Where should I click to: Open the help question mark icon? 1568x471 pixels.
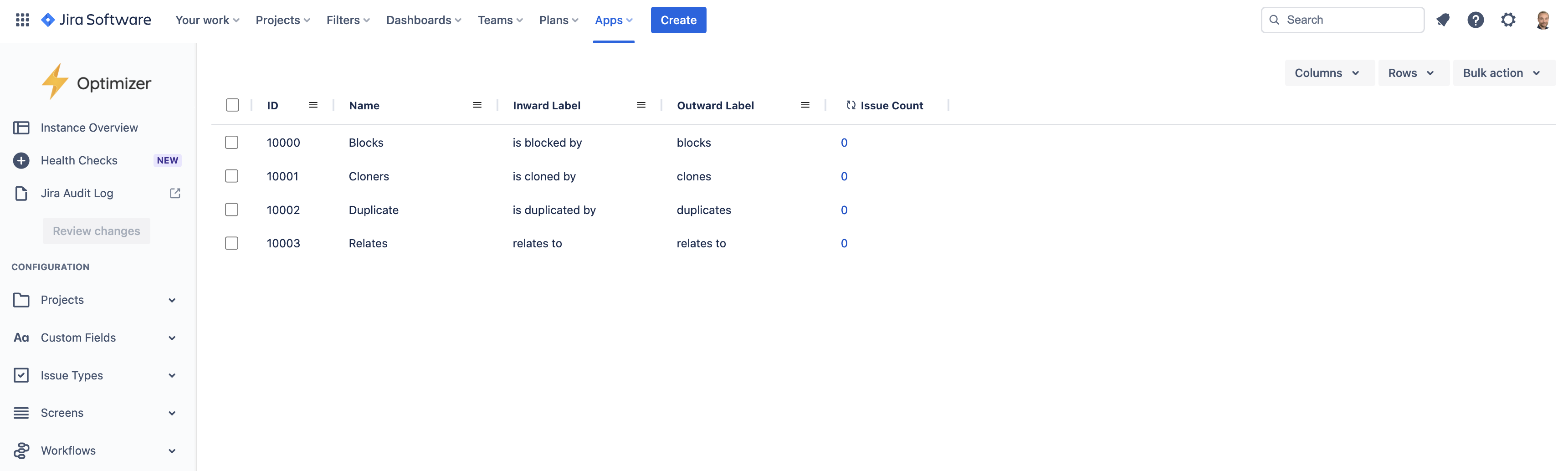(1475, 20)
